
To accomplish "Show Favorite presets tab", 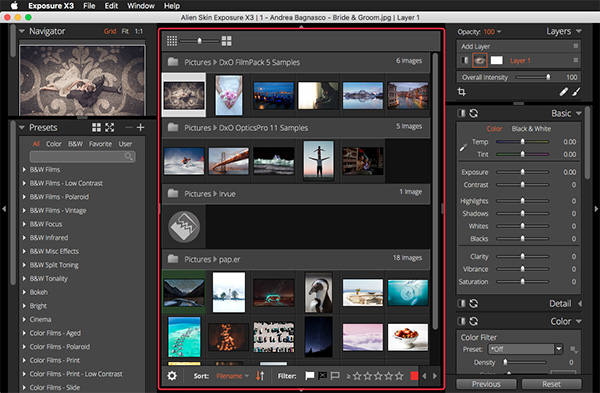I will (100, 144).
